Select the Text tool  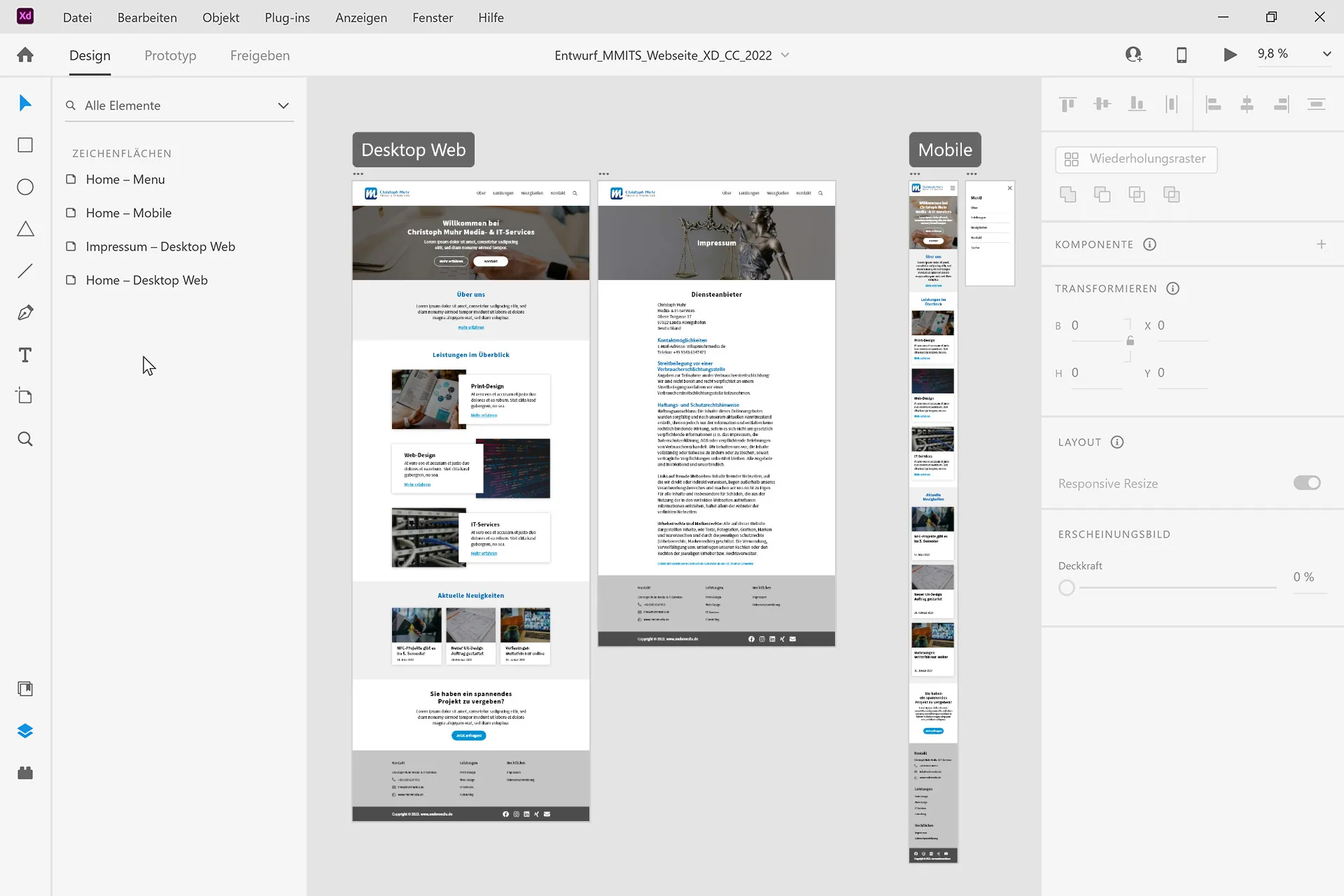pos(25,355)
